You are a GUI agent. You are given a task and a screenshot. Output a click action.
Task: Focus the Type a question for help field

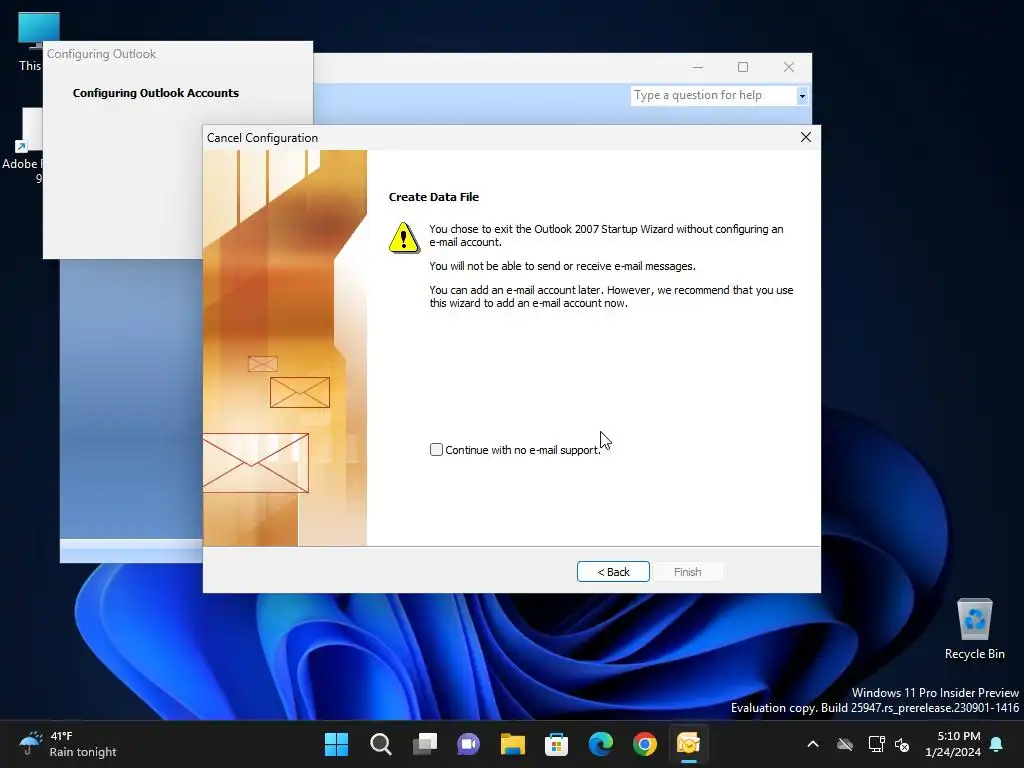[x=713, y=95]
